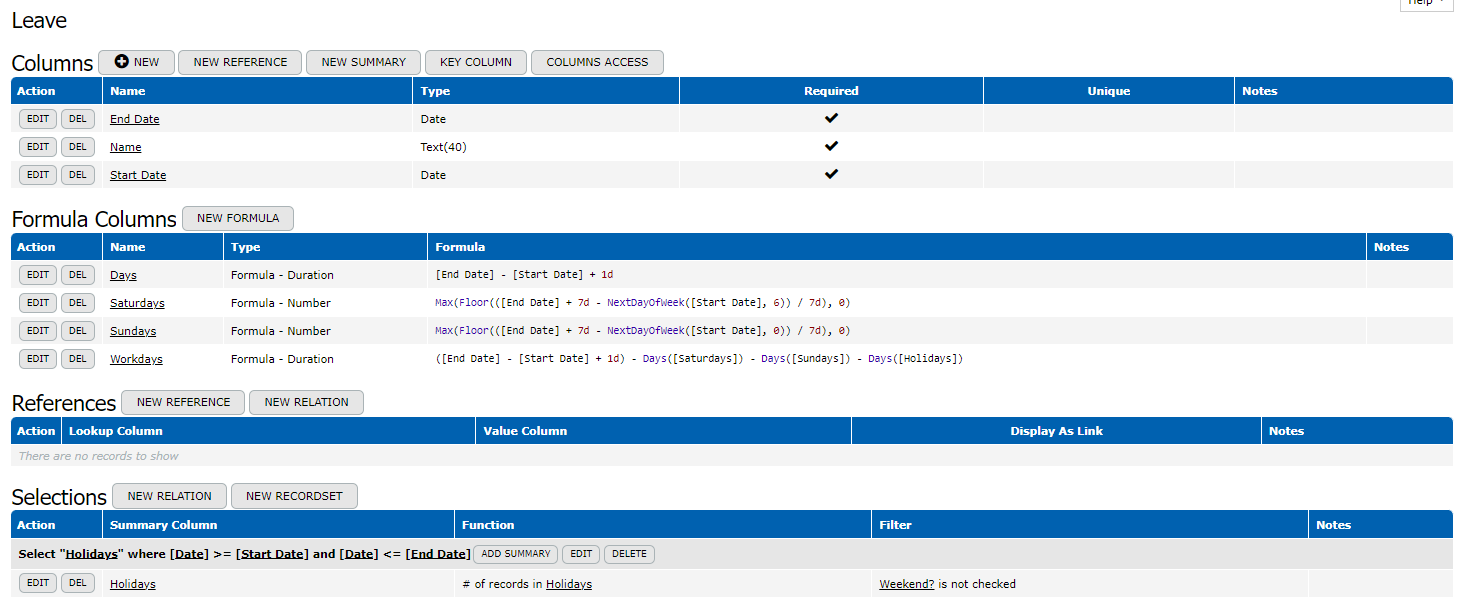
Task: Open the KEY COLUMN option
Action: 476,62
